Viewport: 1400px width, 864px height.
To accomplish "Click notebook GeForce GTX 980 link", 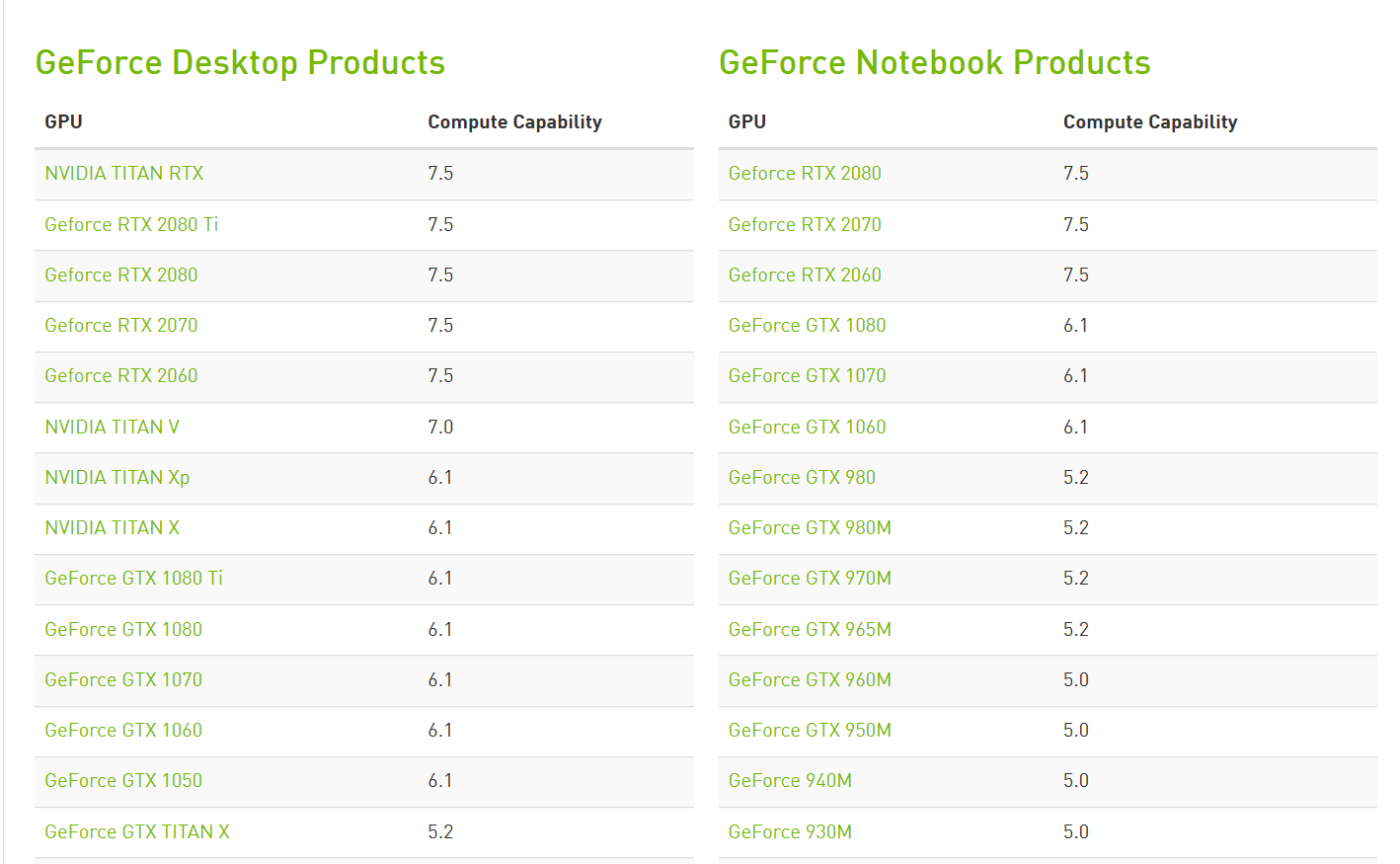I will tap(802, 478).
